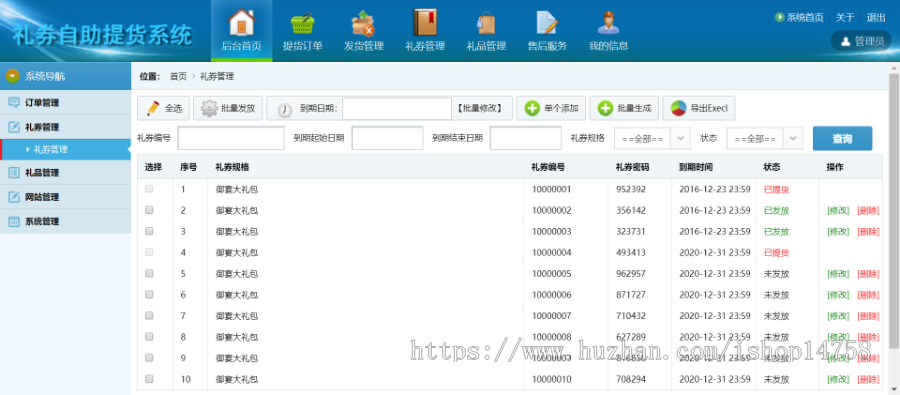Collapse the 系统导航 arrow icon
Image resolution: width=900 pixels, height=395 pixels.
13,76
